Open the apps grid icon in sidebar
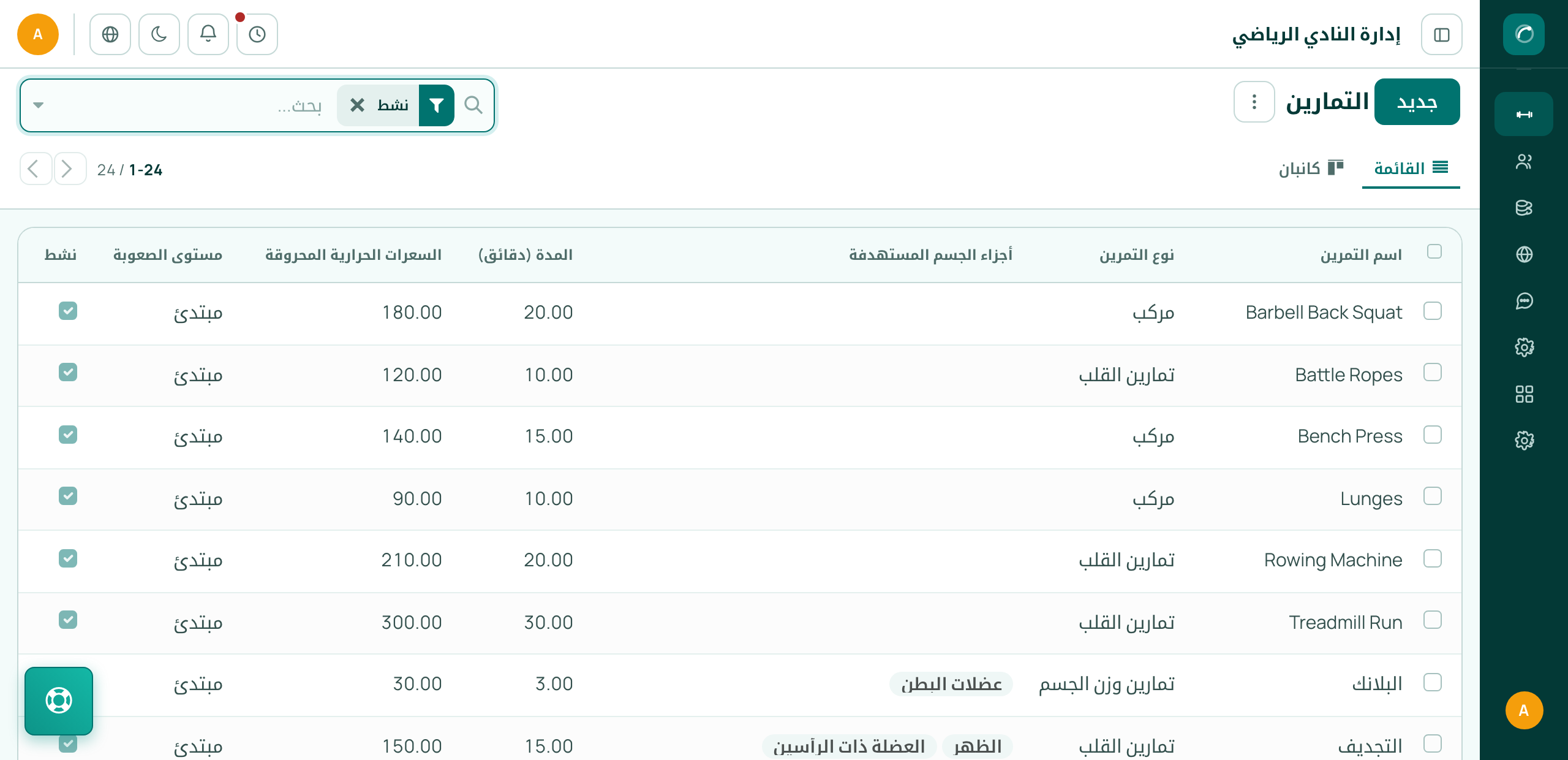Viewport: 1568px width, 760px height. click(1524, 394)
